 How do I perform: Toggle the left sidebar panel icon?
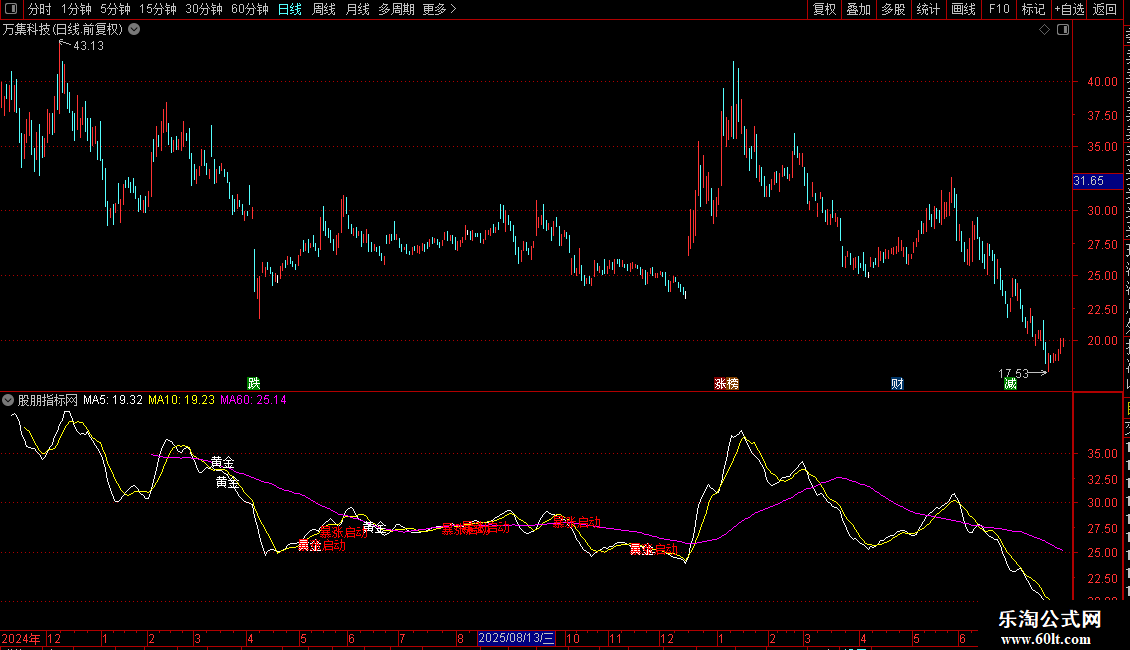coord(11,9)
